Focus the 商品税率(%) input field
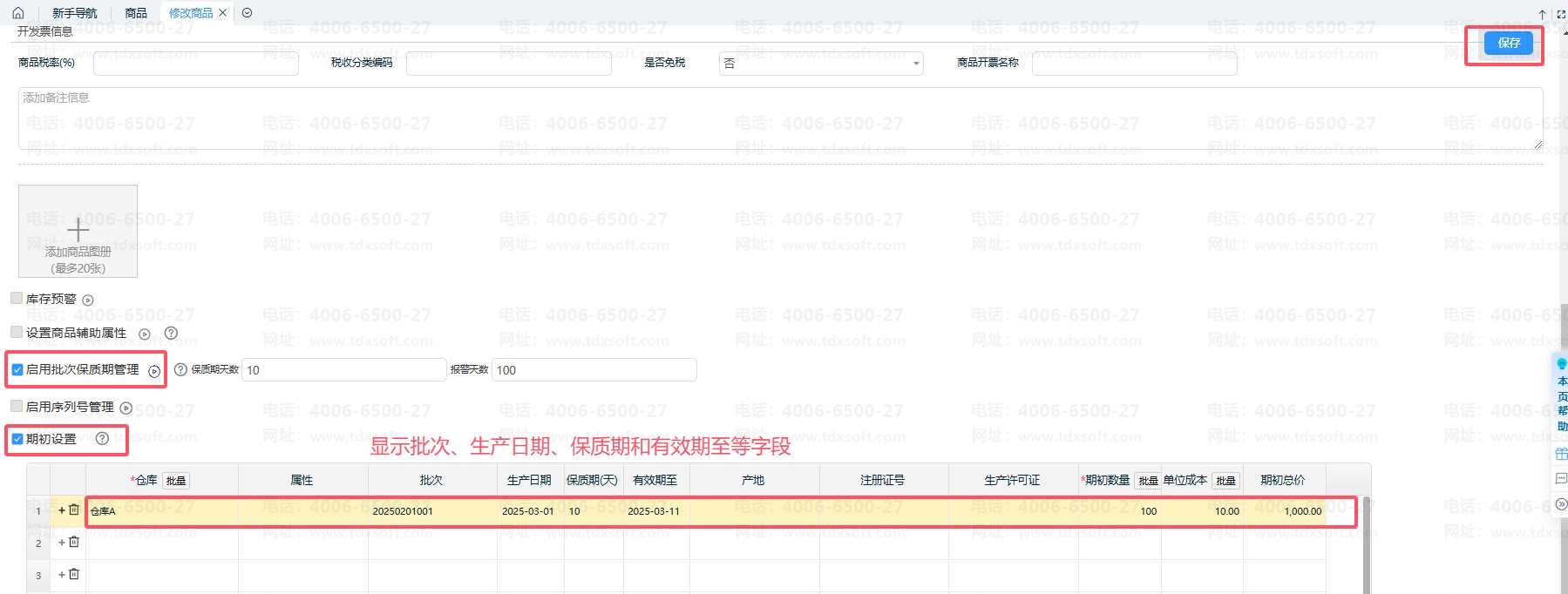 click(x=196, y=64)
